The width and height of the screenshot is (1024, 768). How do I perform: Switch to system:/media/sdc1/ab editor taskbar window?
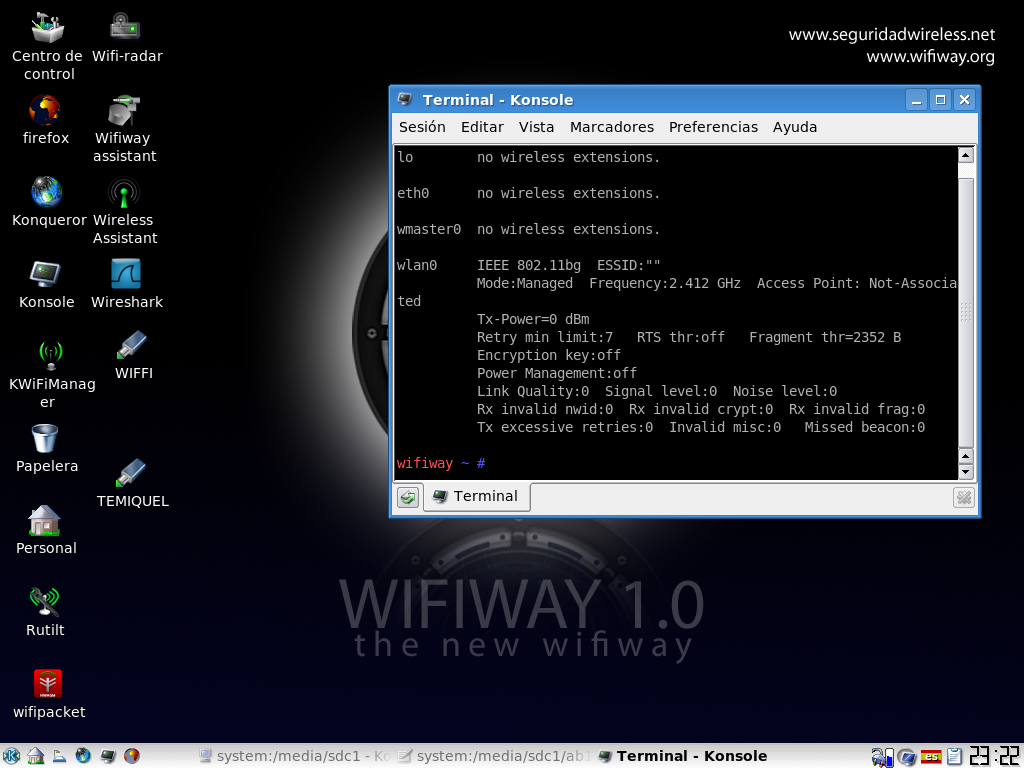tap(494, 756)
